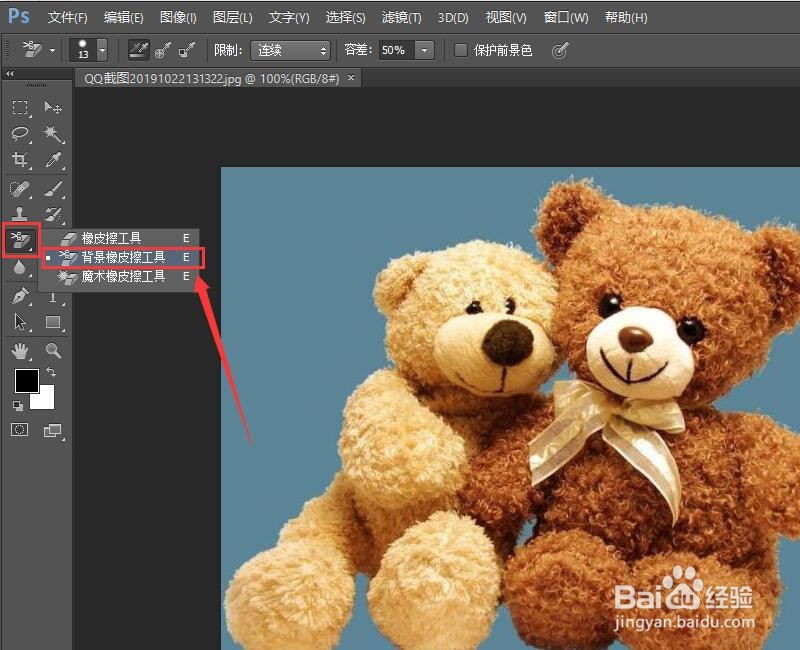Select the Eyedropper tool

(x=53, y=160)
